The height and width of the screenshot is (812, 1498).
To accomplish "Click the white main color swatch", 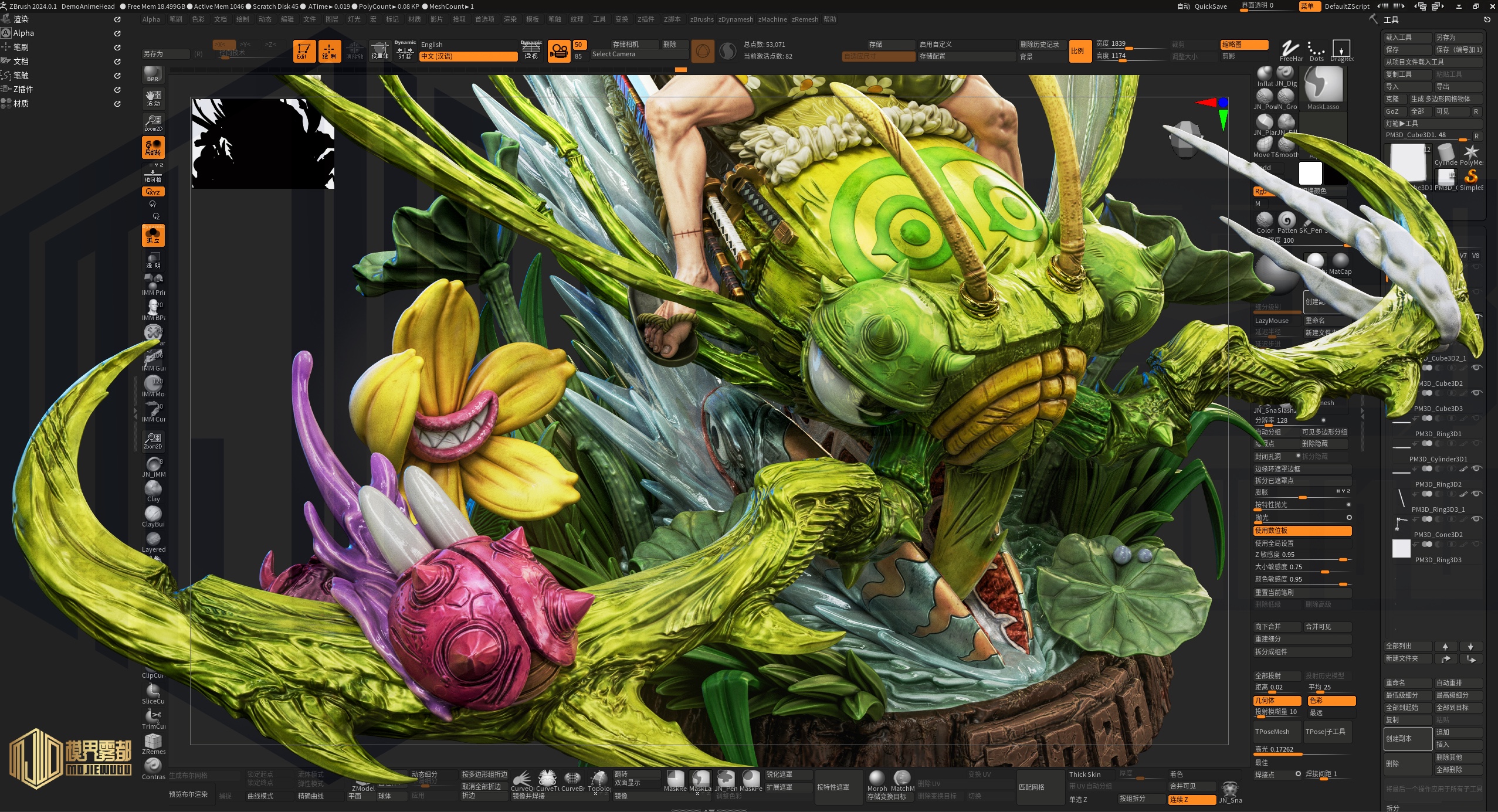I will (1310, 174).
